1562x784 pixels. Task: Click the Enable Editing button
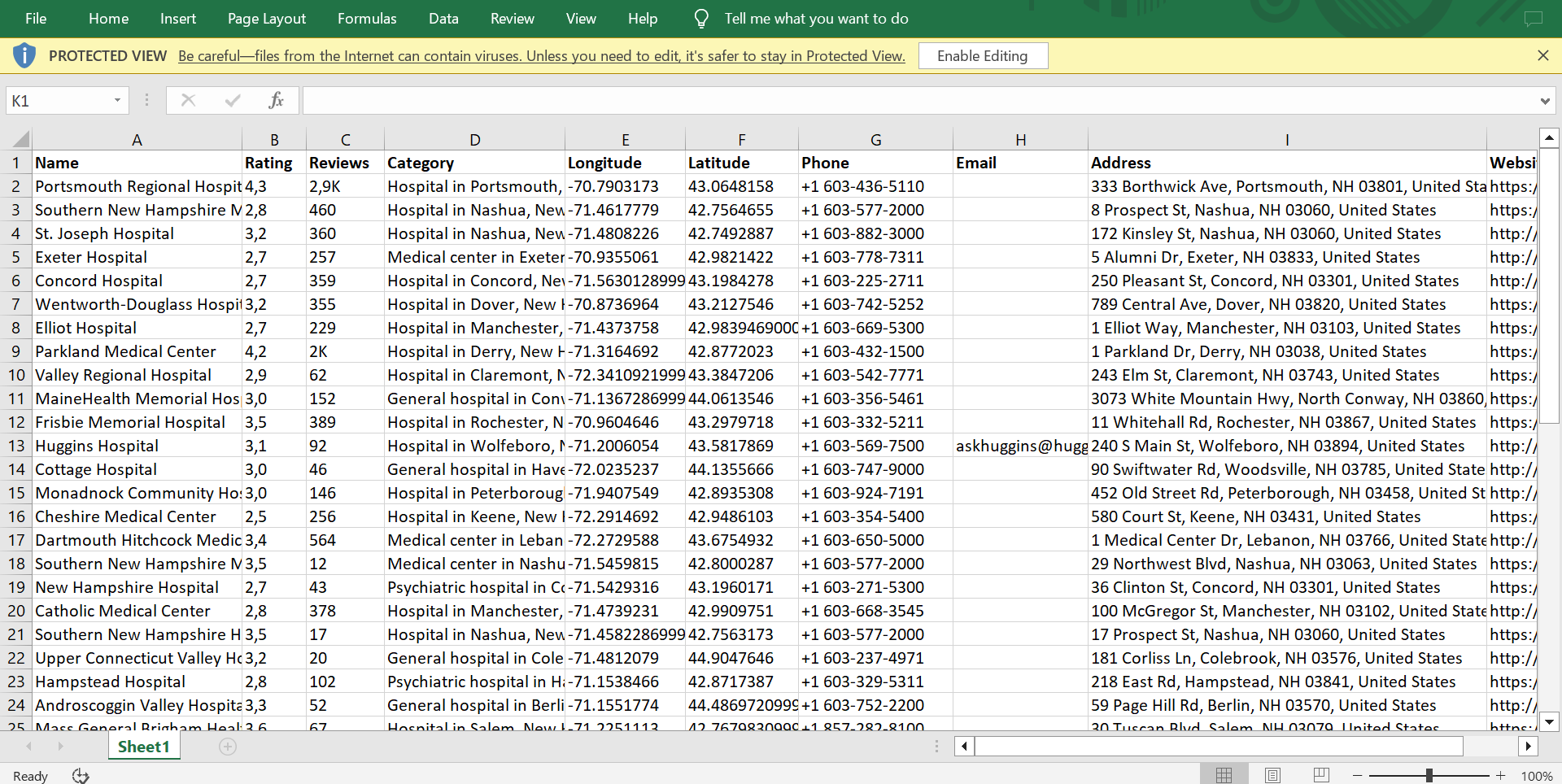[x=982, y=56]
